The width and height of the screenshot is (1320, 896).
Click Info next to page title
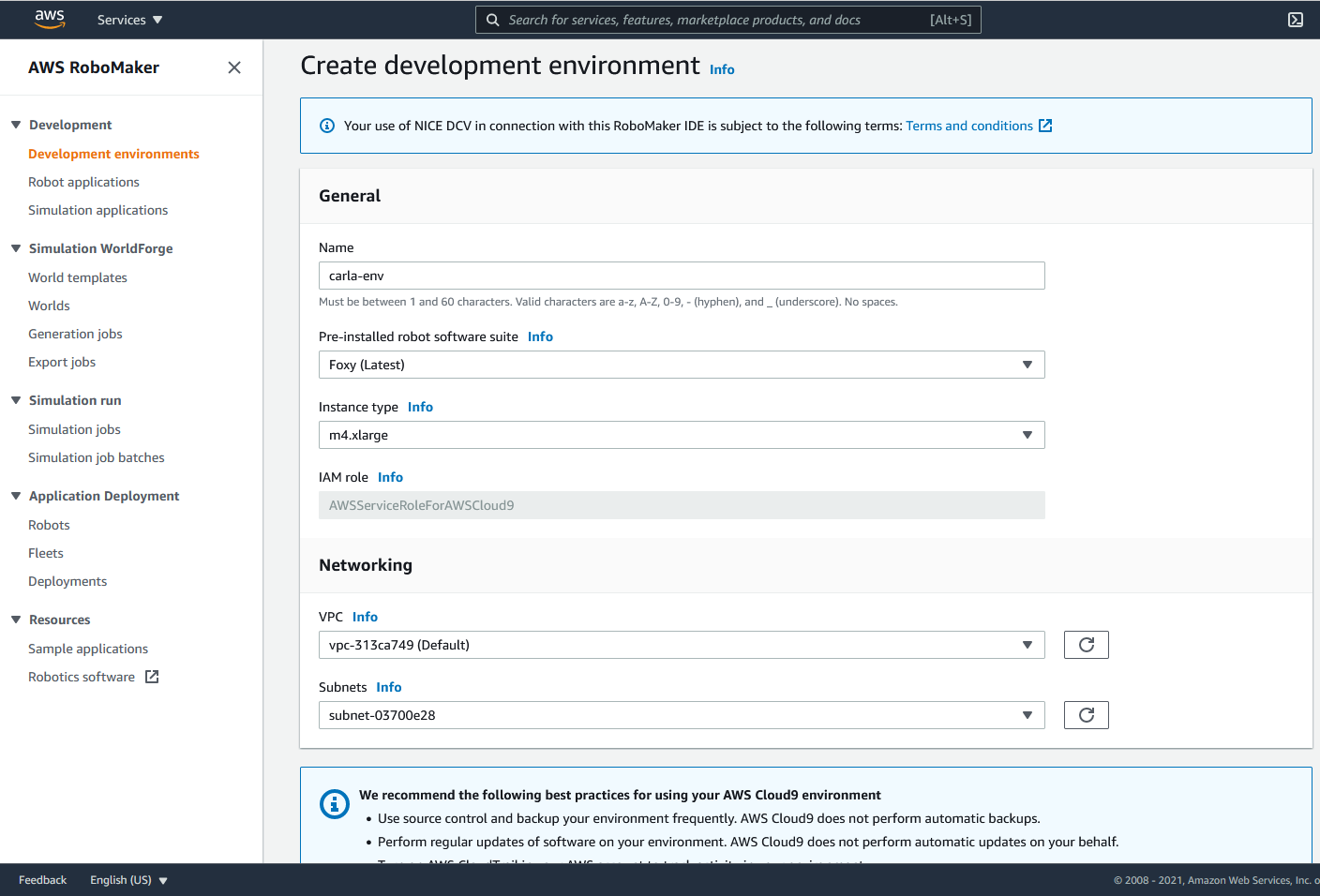coord(722,69)
